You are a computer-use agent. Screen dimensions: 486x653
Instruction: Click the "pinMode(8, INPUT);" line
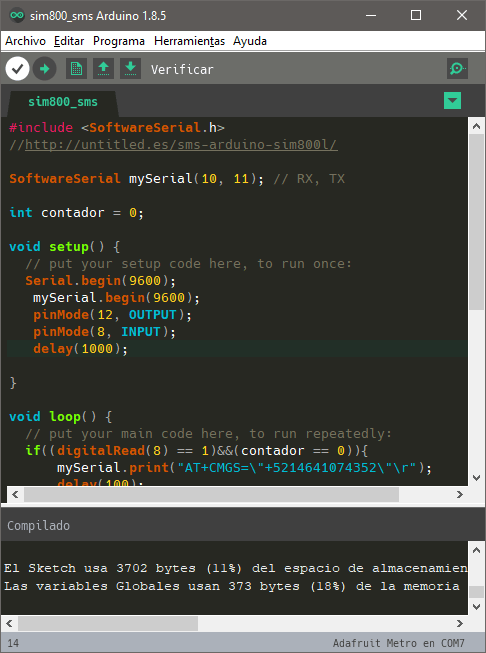click(105, 332)
